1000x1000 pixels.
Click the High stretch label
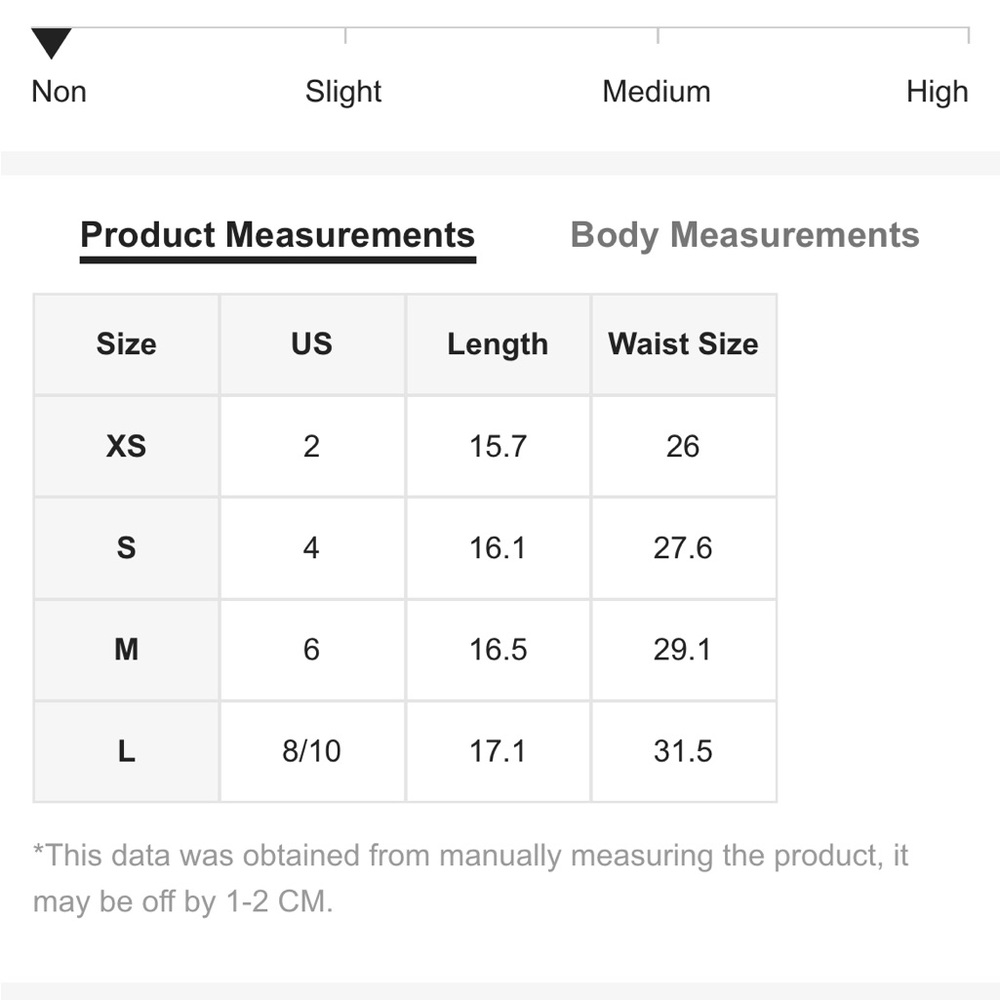point(937,92)
